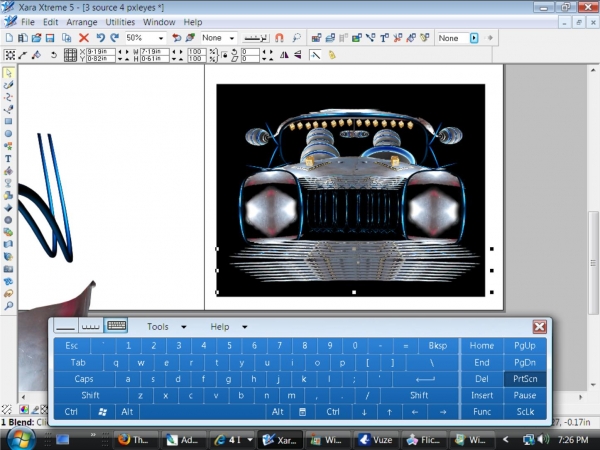The width and height of the screenshot is (600, 450).
Task: Select the Photo tool
Action: tap(8, 269)
